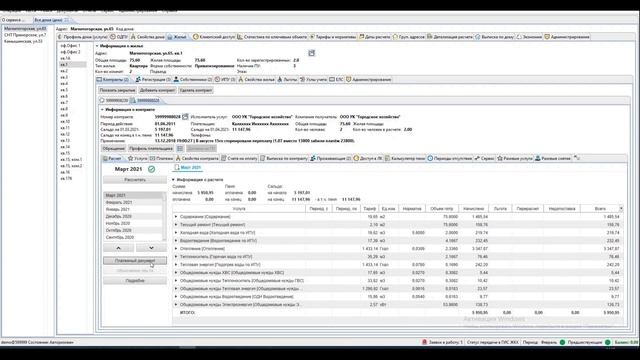Click the Льготы tab icon
640x360 pixels.
click(x=280, y=80)
